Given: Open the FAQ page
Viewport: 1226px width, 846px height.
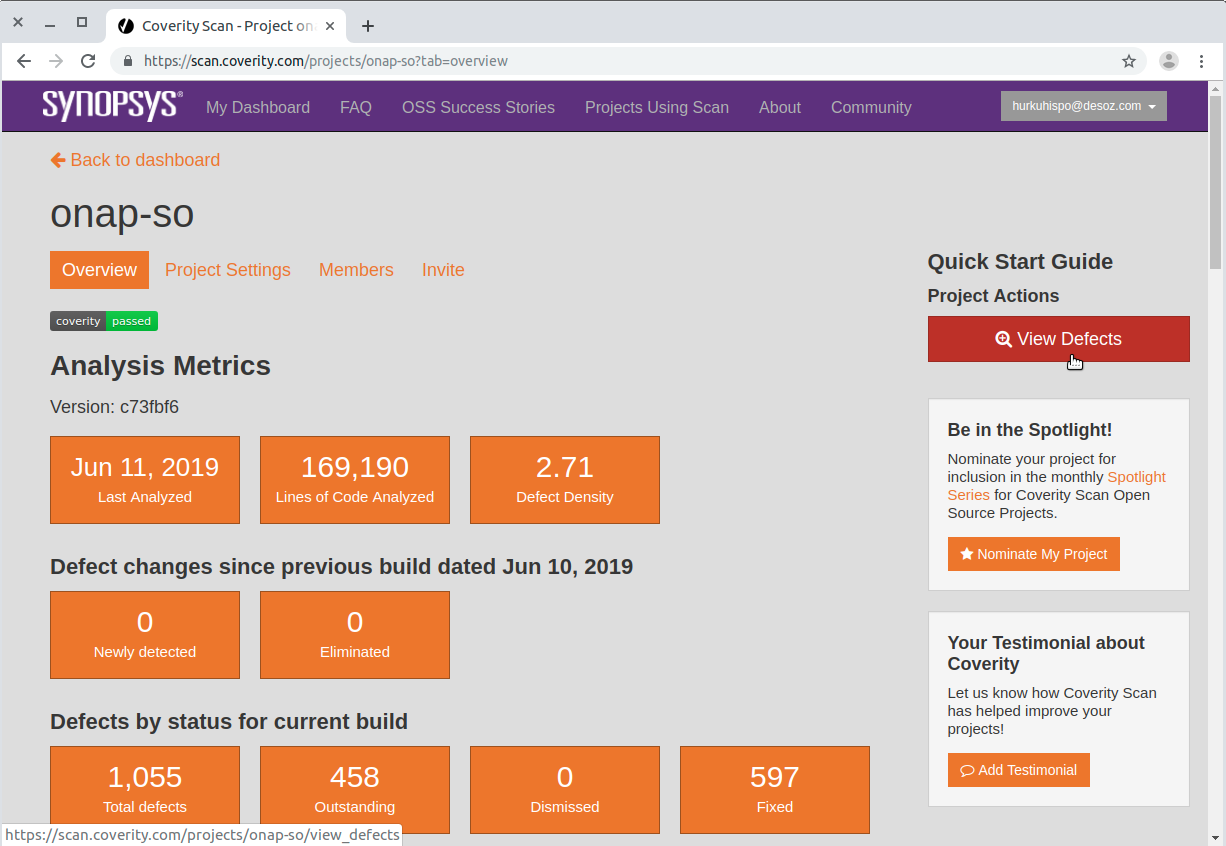Looking at the screenshot, I should [356, 107].
